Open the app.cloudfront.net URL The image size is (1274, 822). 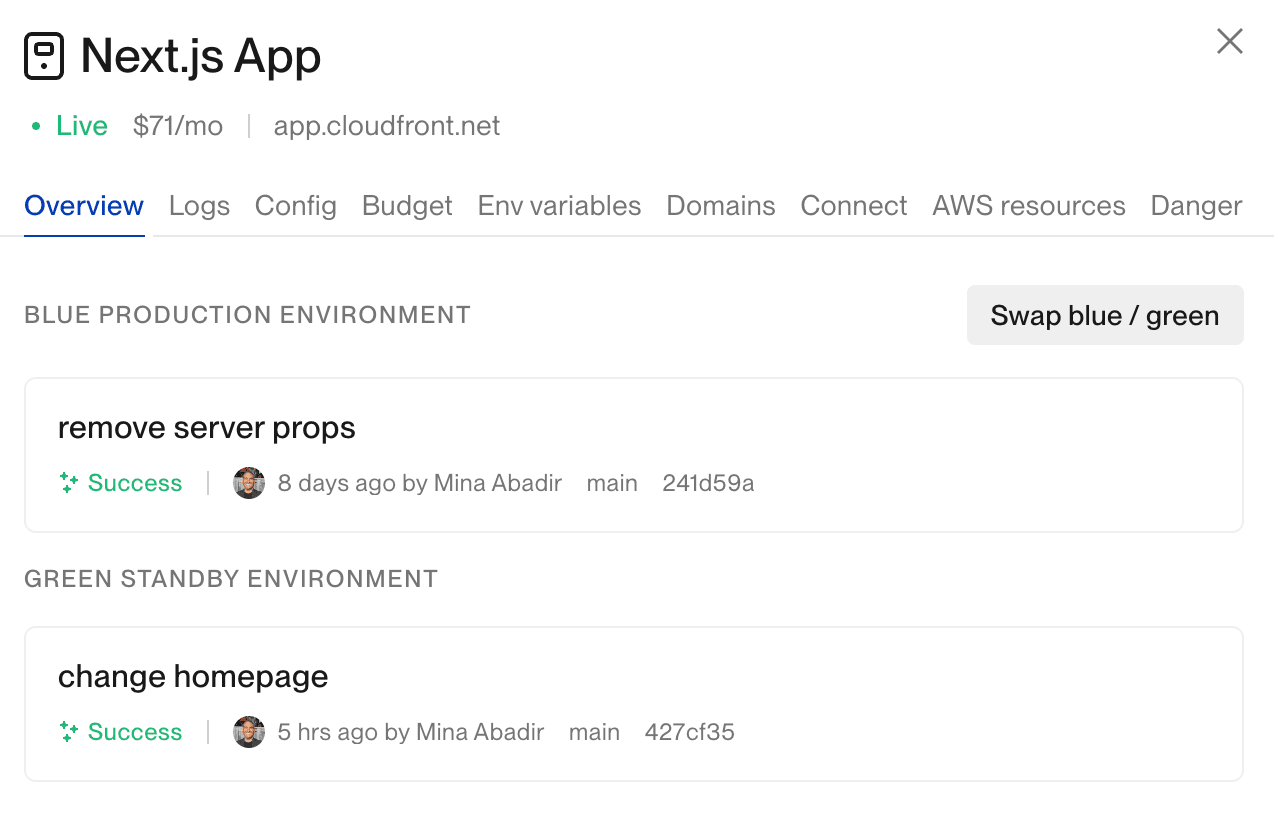click(386, 125)
